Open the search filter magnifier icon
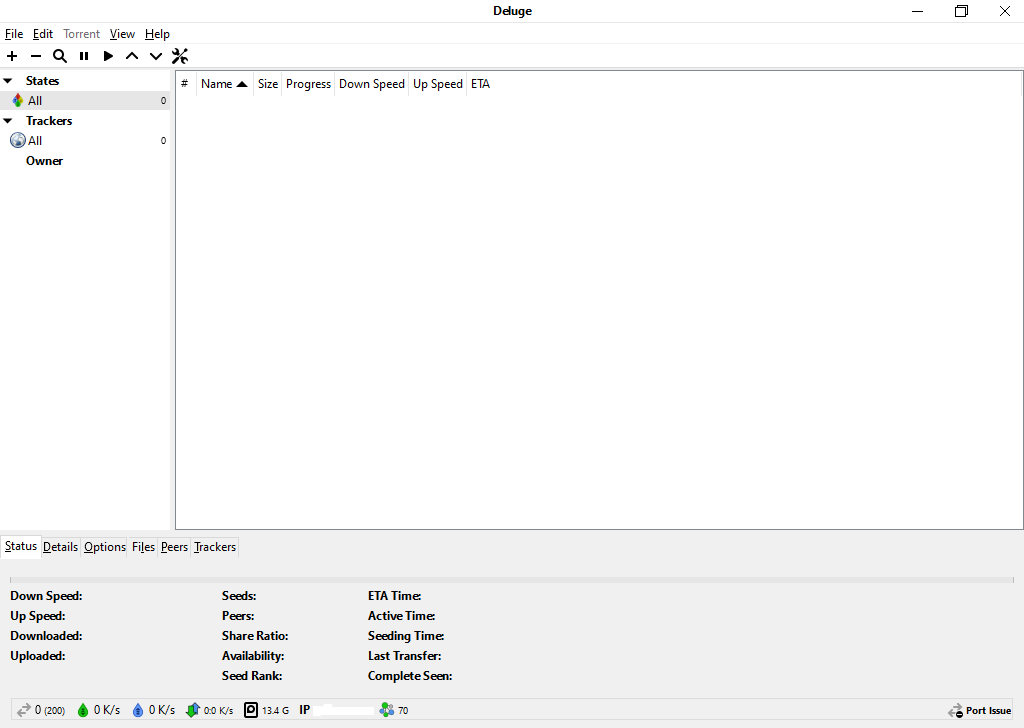 coord(59,56)
